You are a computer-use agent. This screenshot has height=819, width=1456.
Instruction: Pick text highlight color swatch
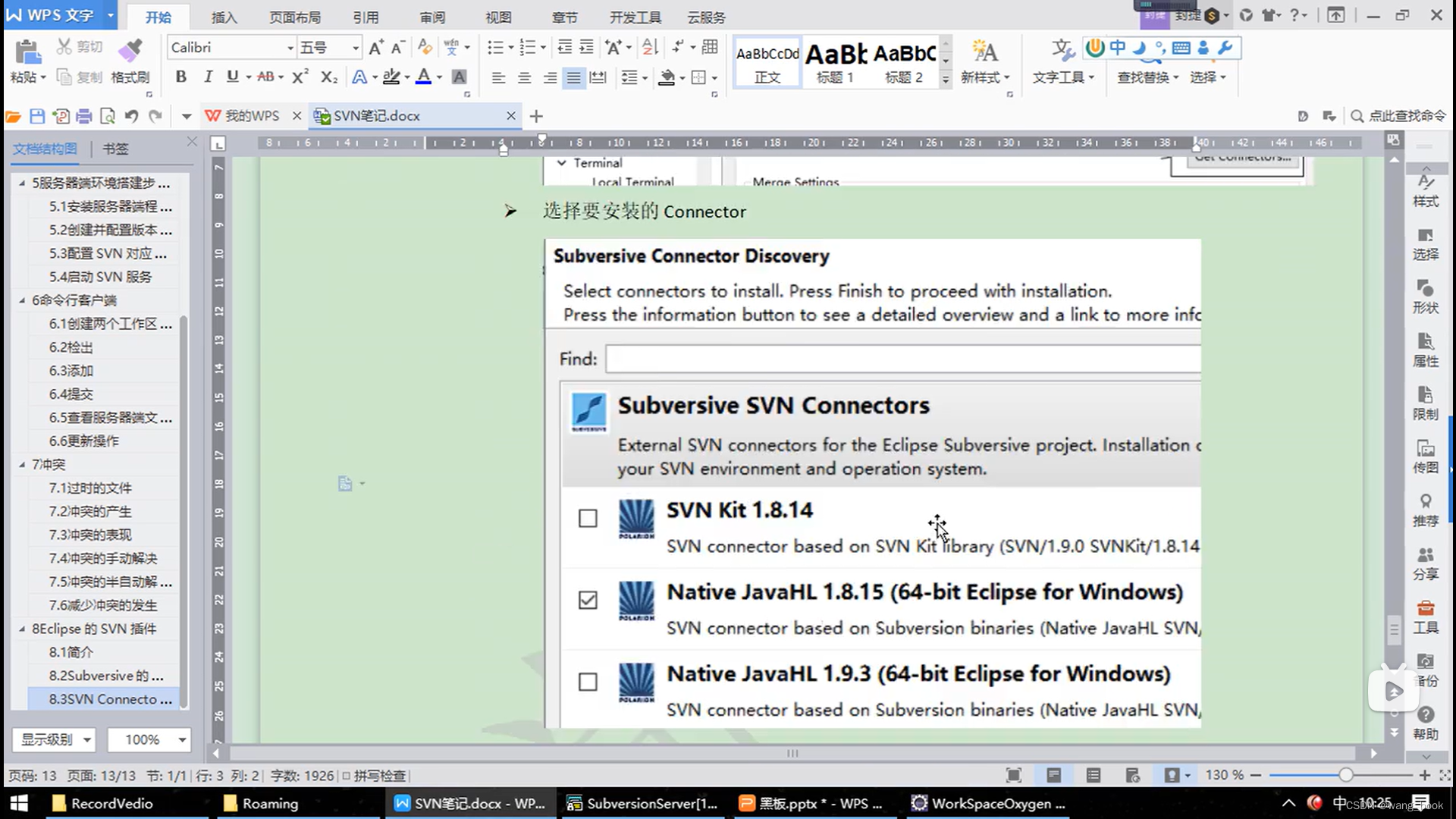391,77
